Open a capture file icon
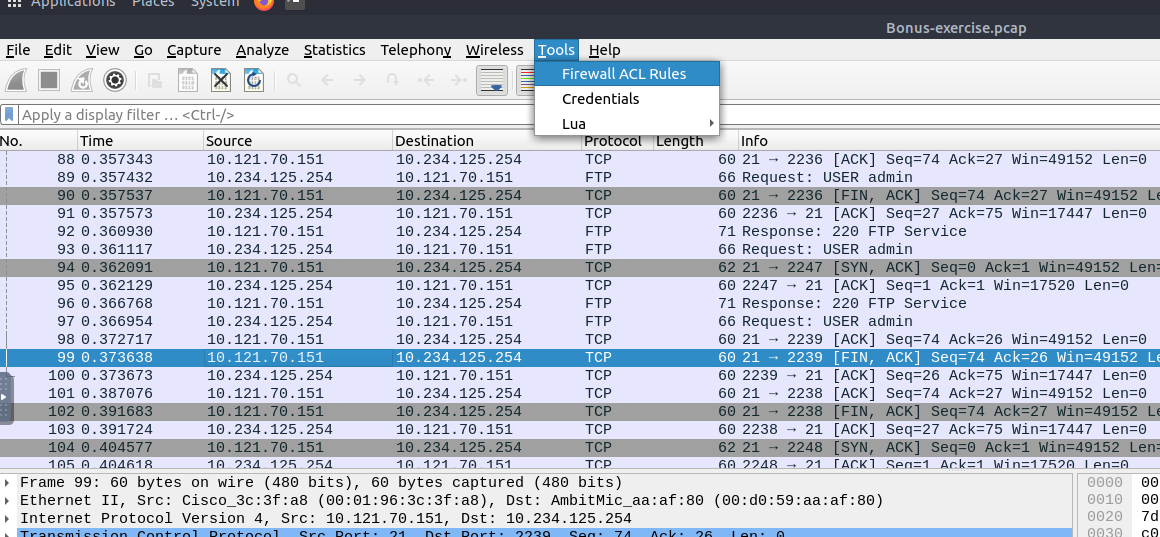 pyautogui.click(x=155, y=80)
